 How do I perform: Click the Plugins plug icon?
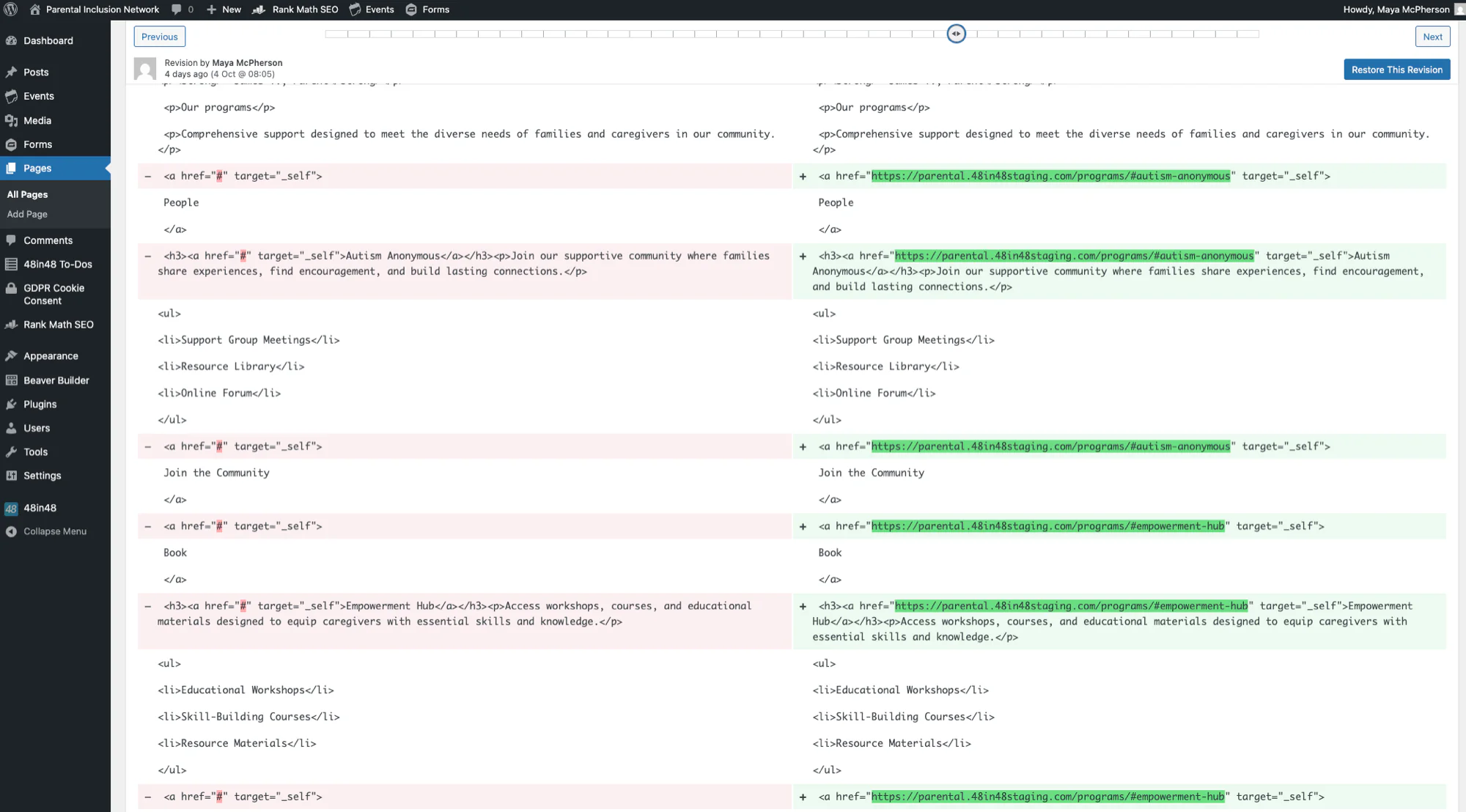(11, 405)
